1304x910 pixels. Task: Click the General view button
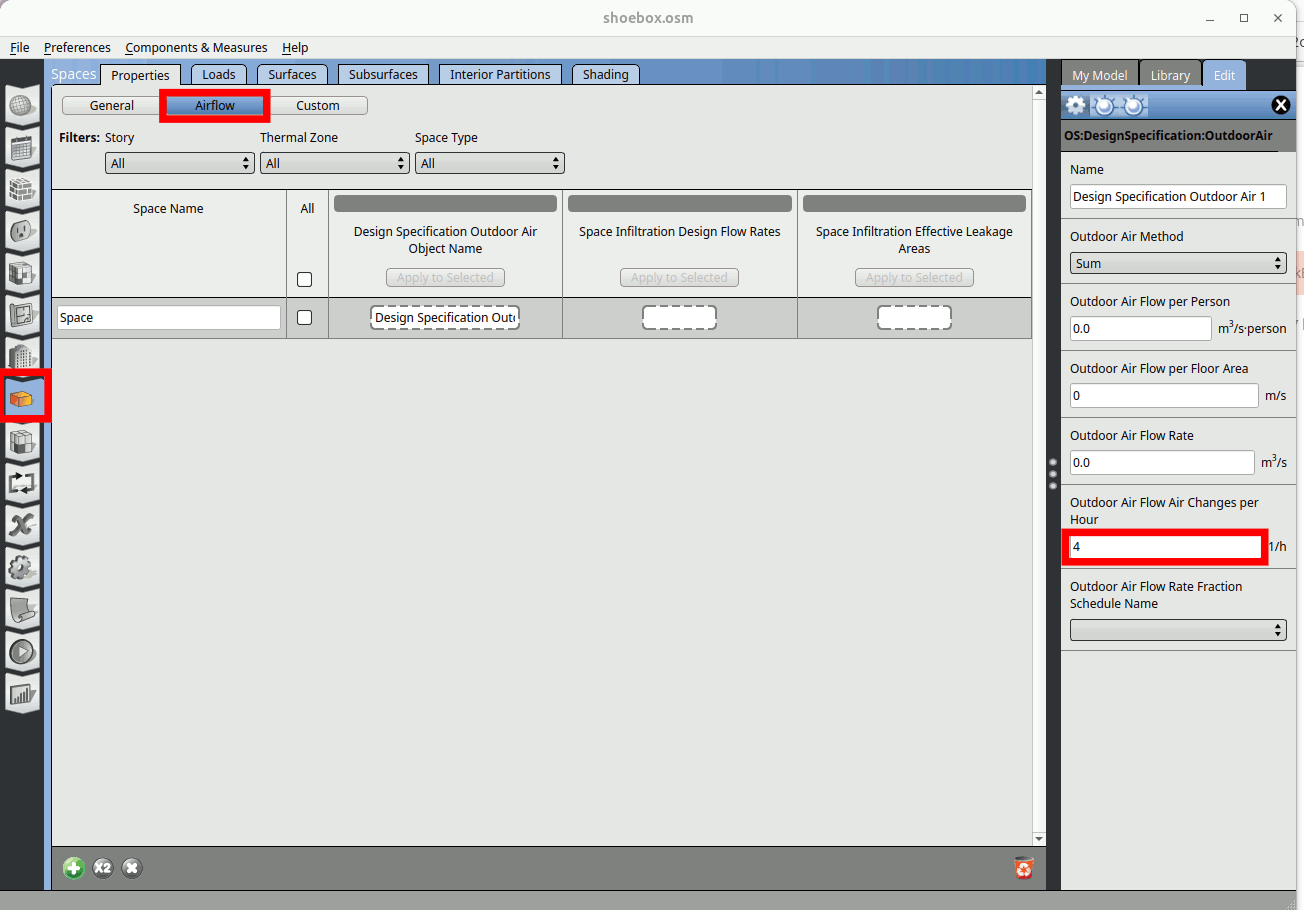112,106
